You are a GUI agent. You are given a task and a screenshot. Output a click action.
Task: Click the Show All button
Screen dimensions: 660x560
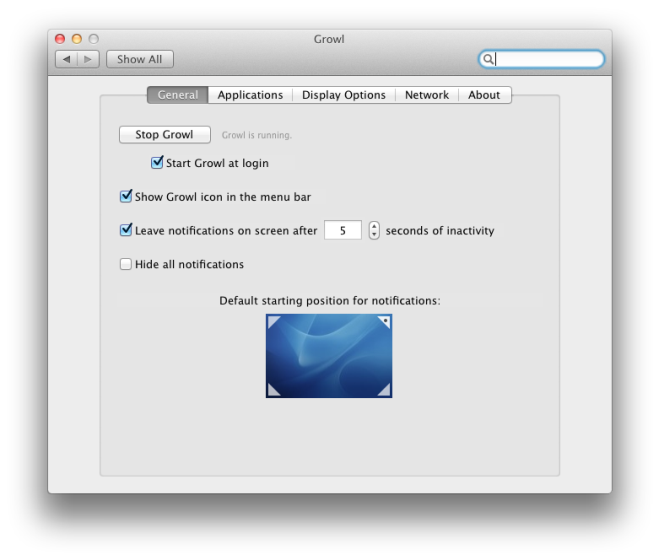coord(140,59)
